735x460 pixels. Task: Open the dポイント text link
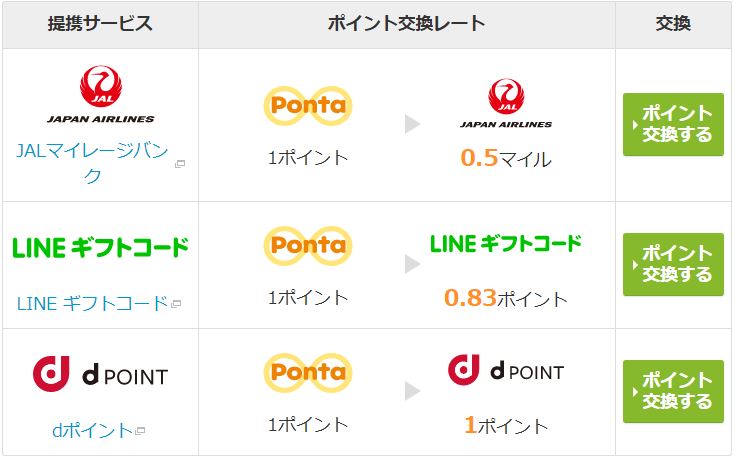pyautogui.click(x=92, y=430)
